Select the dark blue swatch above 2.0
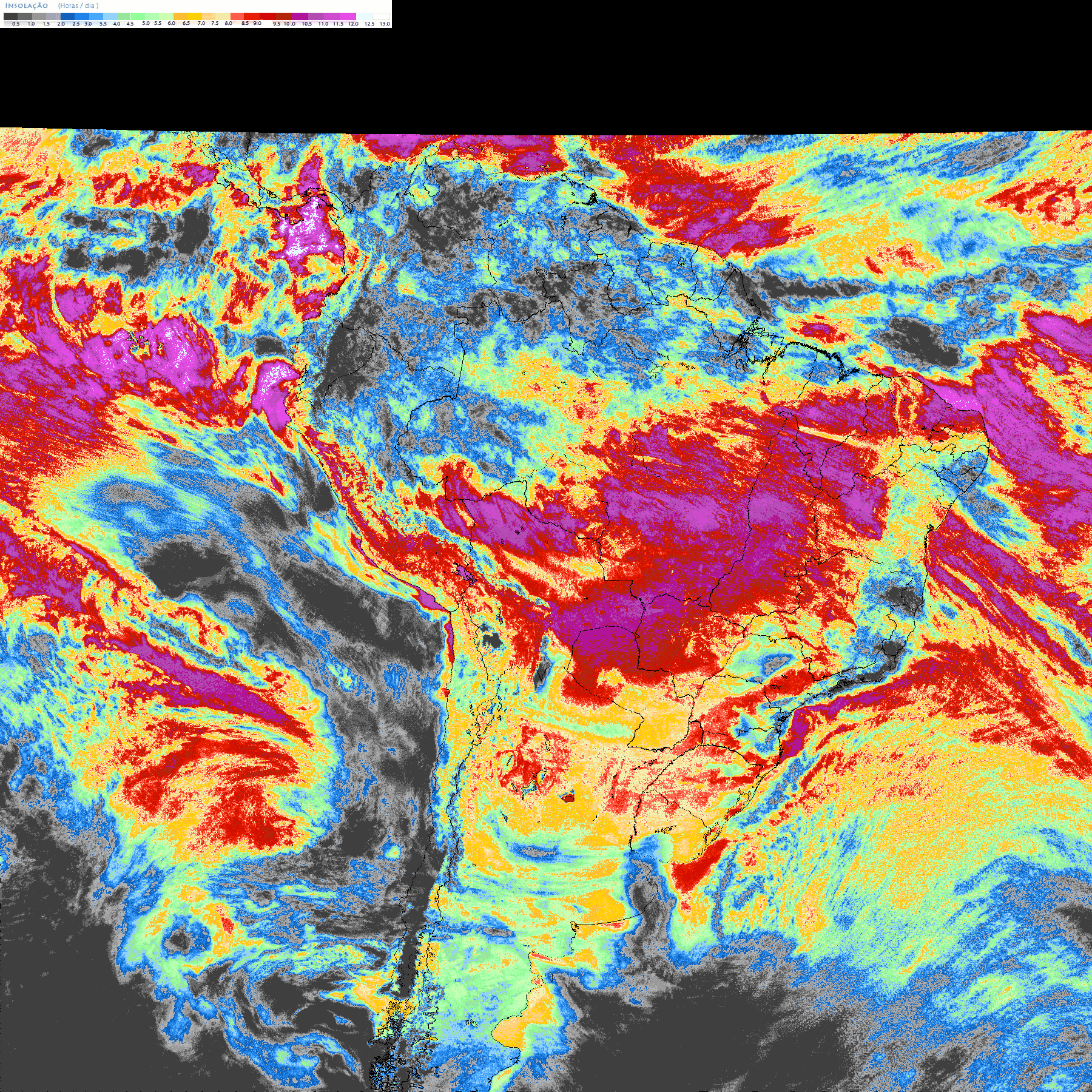 click(67, 16)
